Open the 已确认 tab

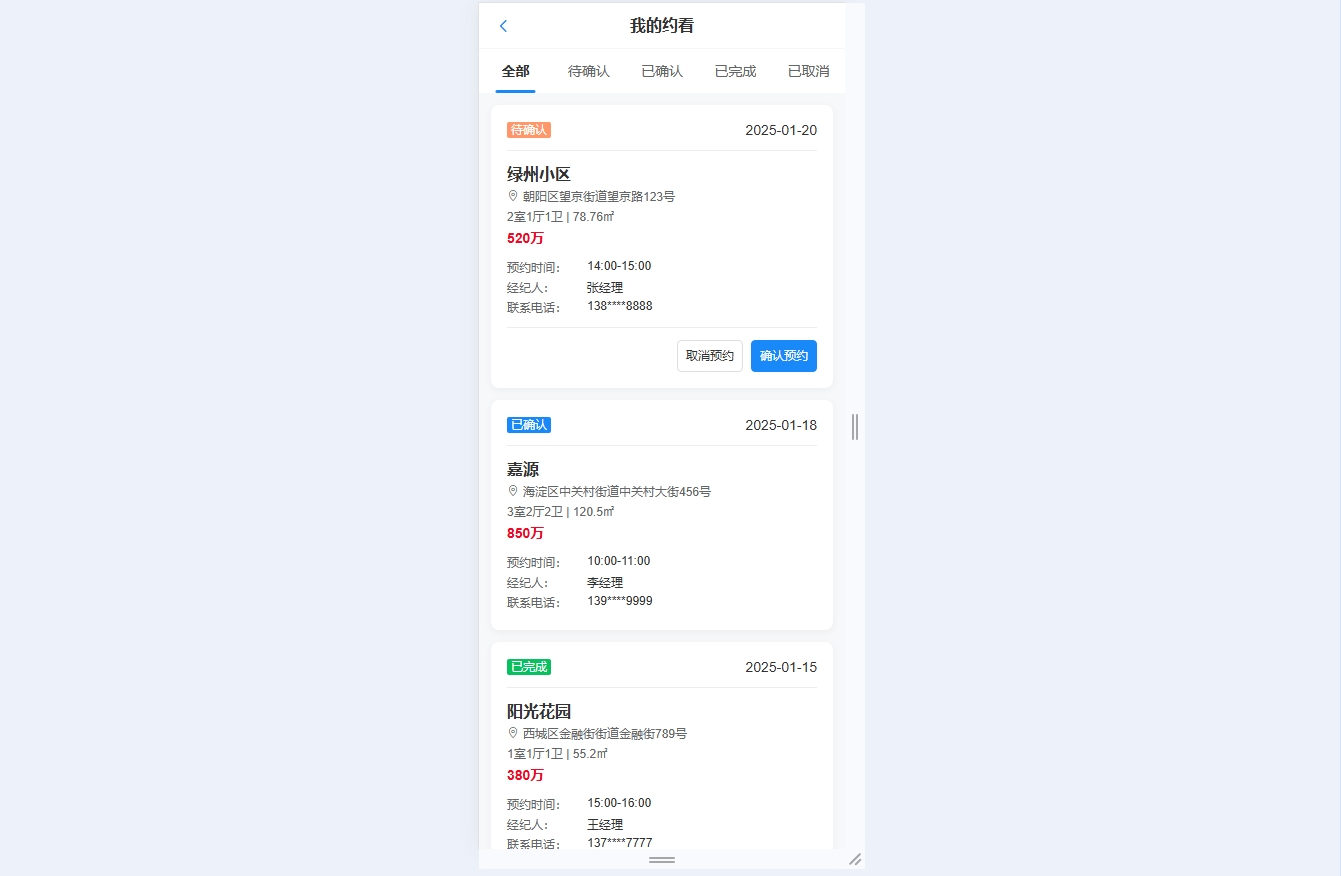[662, 72]
